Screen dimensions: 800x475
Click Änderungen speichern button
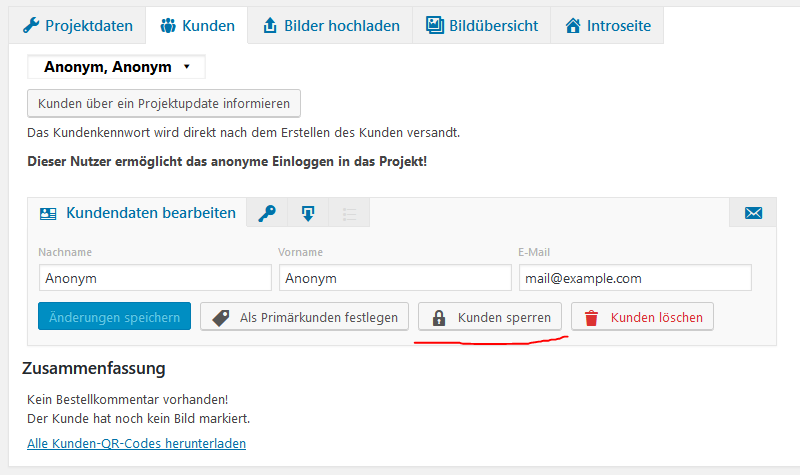click(x=114, y=317)
